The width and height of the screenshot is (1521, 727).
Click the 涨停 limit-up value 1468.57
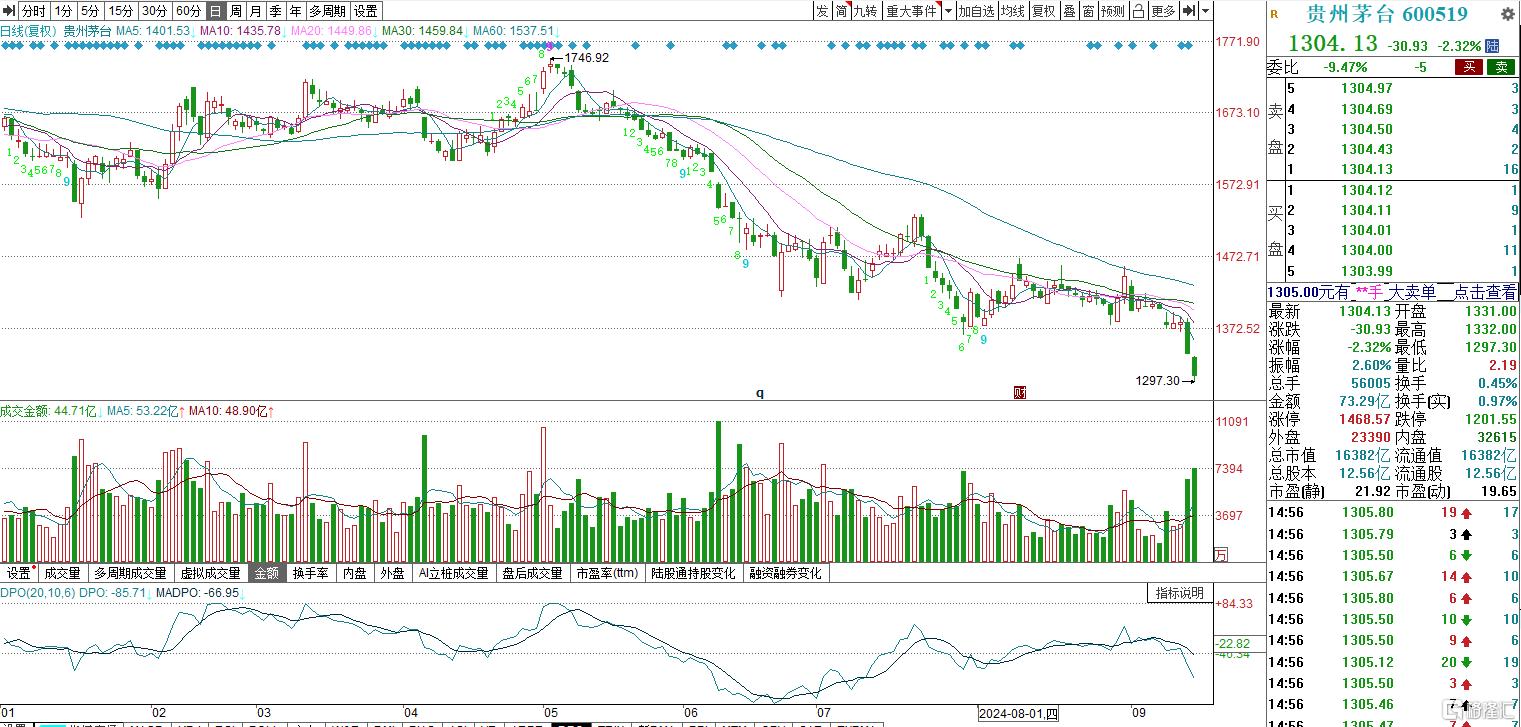point(1363,420)
